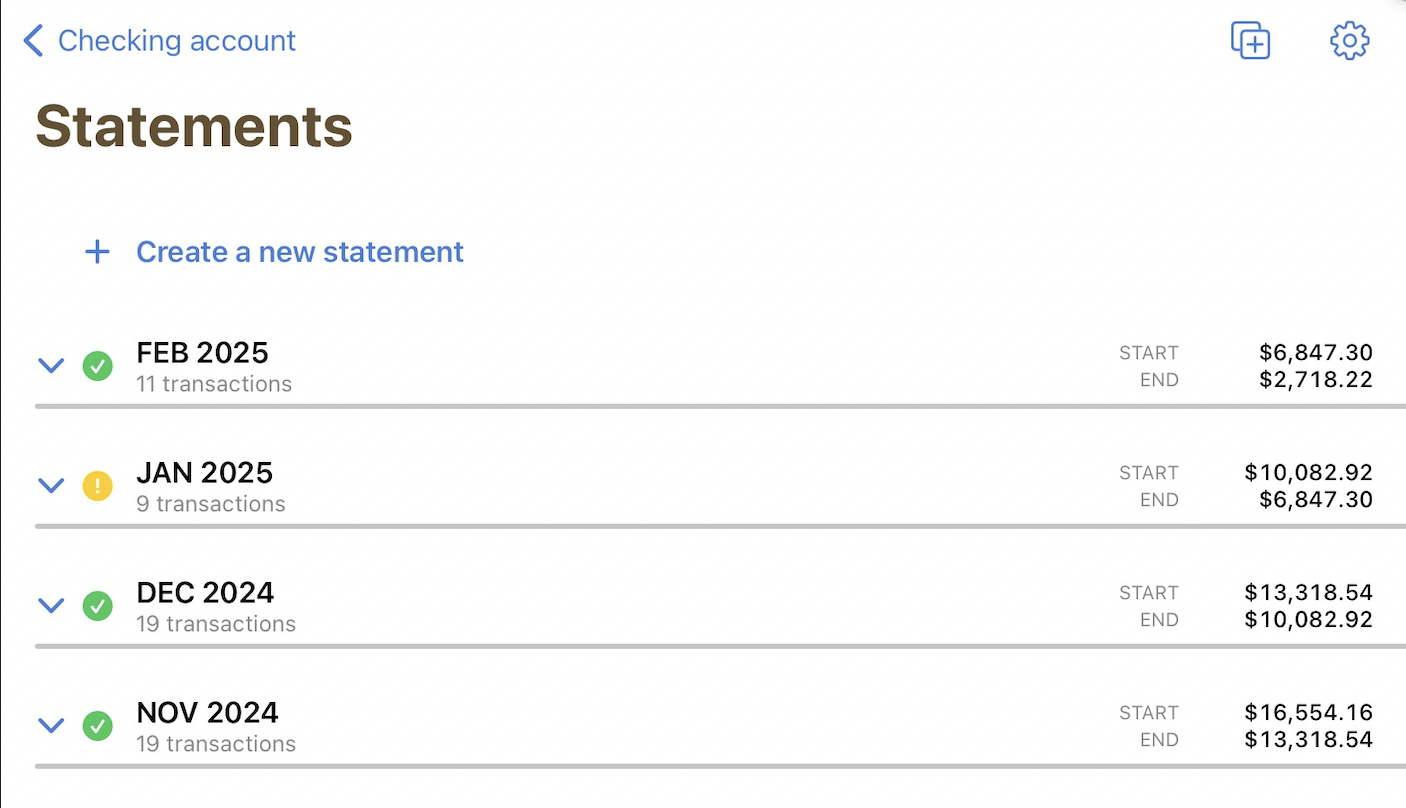1406x808 pixels.
Task: Click the plus icon for new statement
Action: (97, 252)
